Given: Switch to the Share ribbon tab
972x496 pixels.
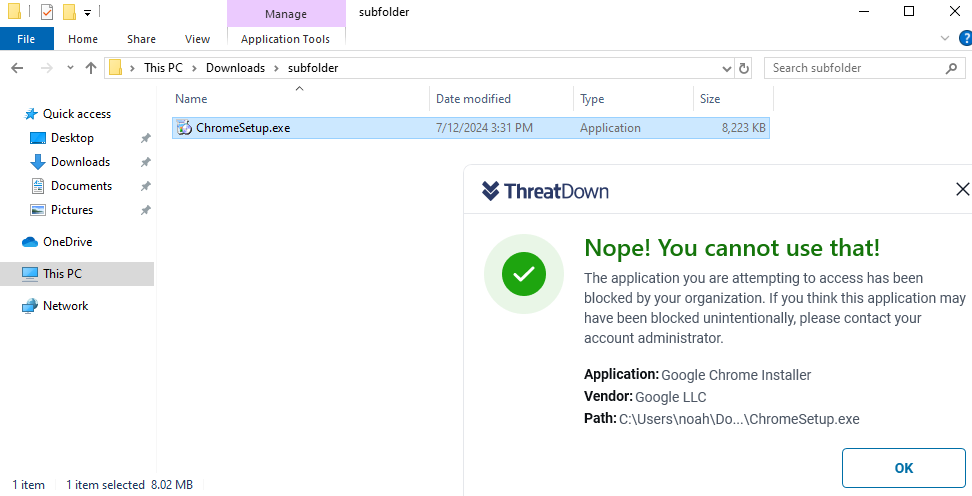Looking at the screenshot, I should 141,39.
